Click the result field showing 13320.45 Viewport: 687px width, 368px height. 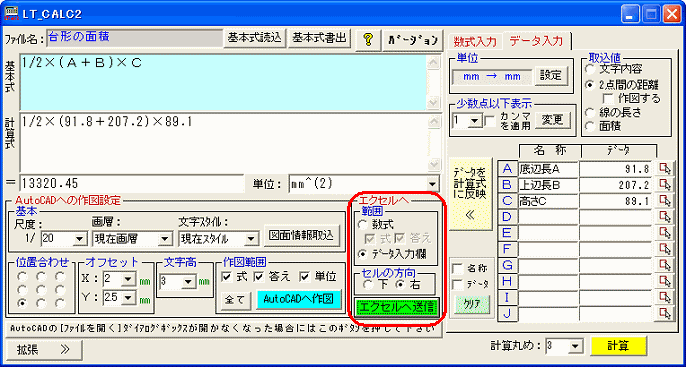[131, 184]
